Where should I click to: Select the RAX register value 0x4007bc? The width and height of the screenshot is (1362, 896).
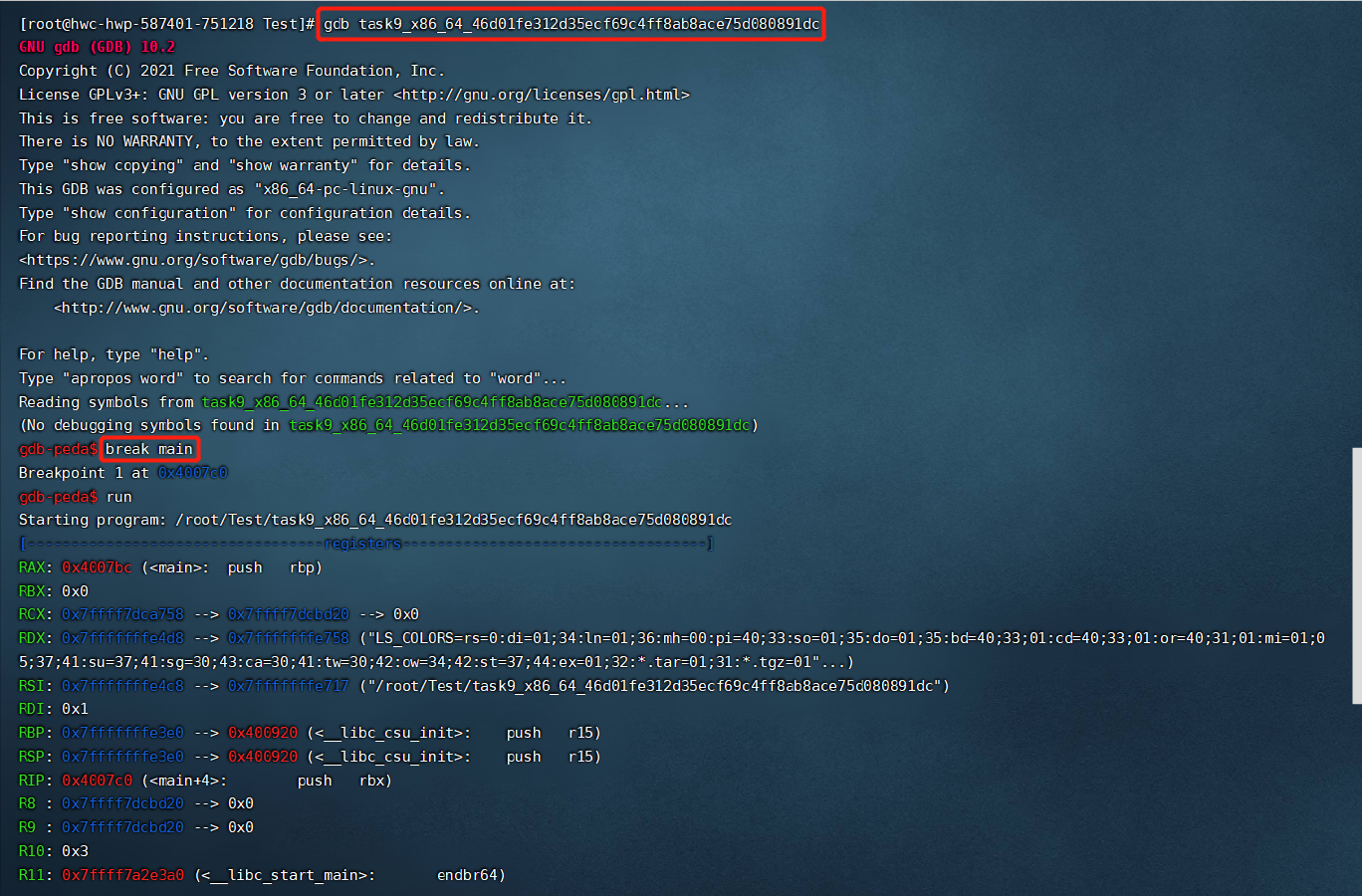[96, 566]
